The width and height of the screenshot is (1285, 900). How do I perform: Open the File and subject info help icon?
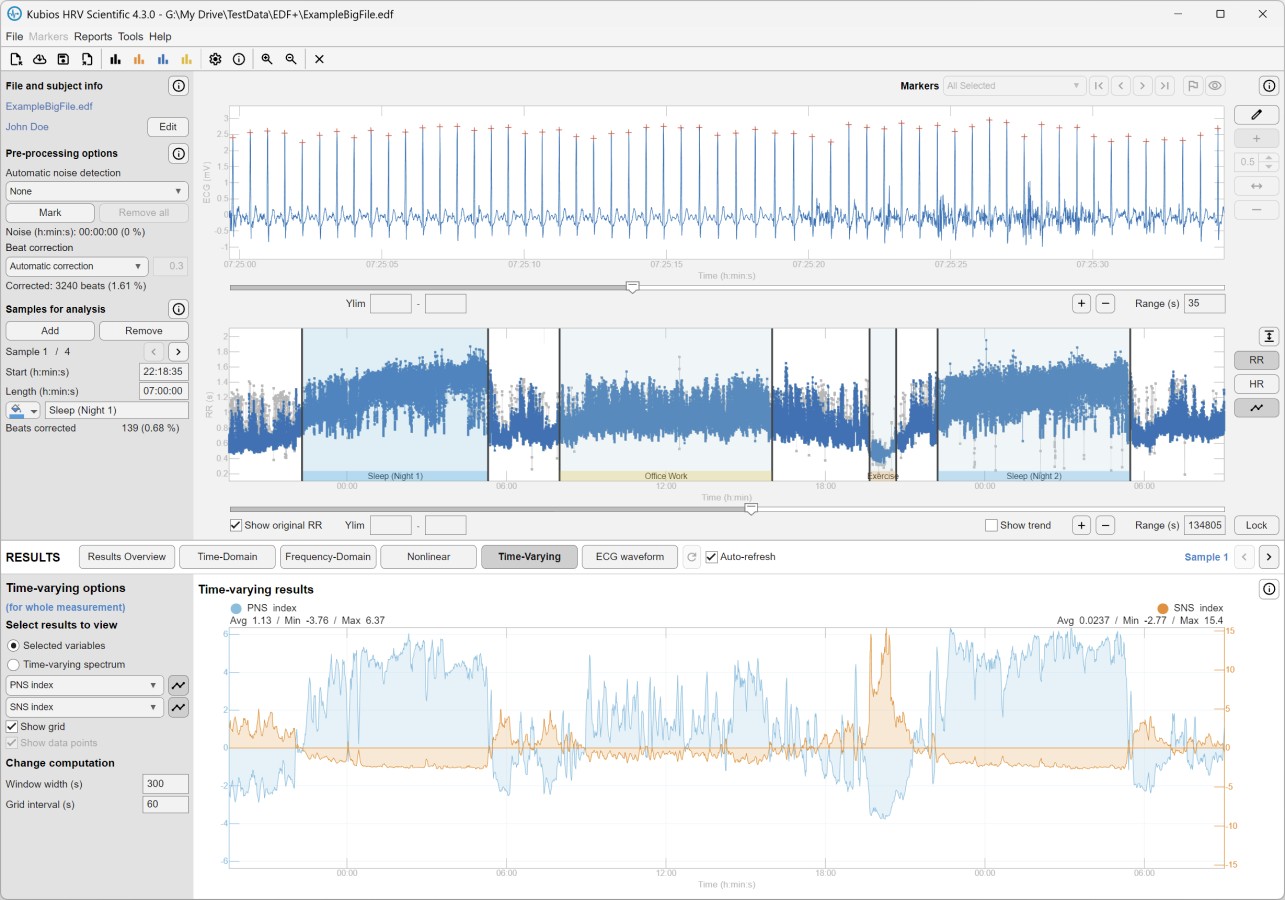178,86
